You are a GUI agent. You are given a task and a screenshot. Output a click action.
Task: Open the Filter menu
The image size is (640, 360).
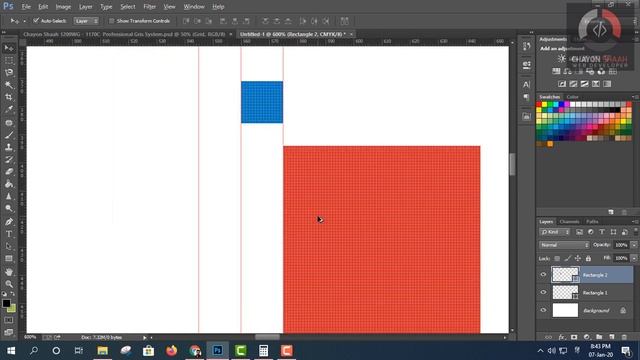pyautogui.click(x=149, y=7)
